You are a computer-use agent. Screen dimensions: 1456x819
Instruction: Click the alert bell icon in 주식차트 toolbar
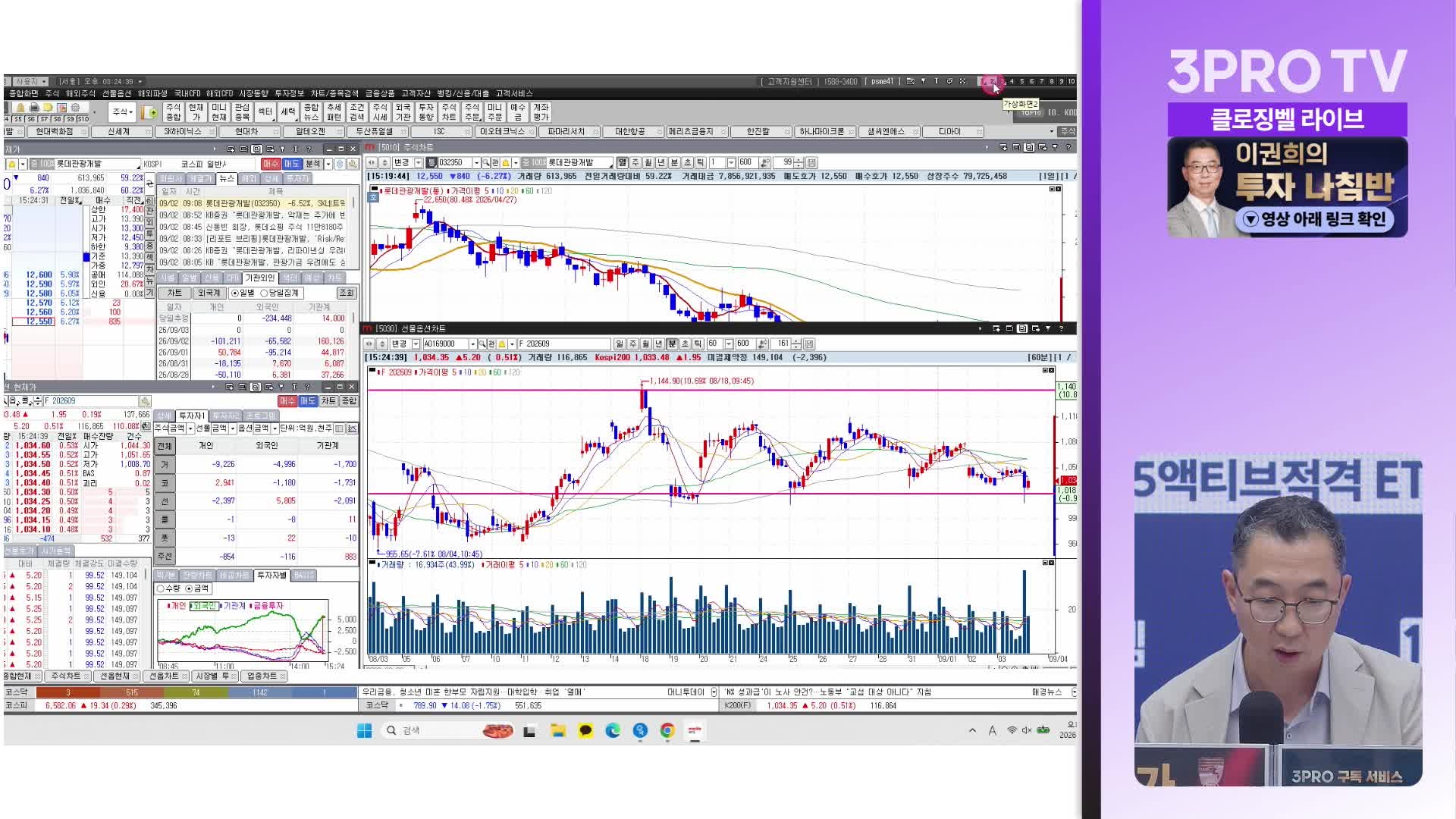505,163
